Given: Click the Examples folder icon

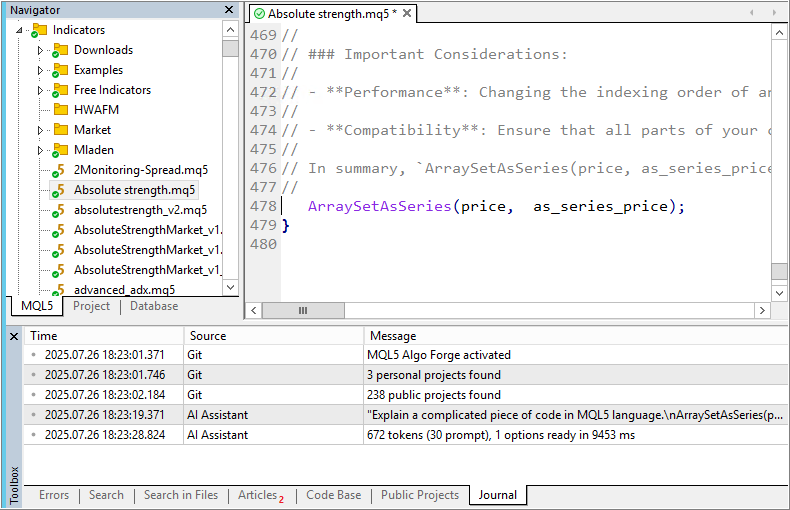Looking at the screenshot, I should [60, 70].
